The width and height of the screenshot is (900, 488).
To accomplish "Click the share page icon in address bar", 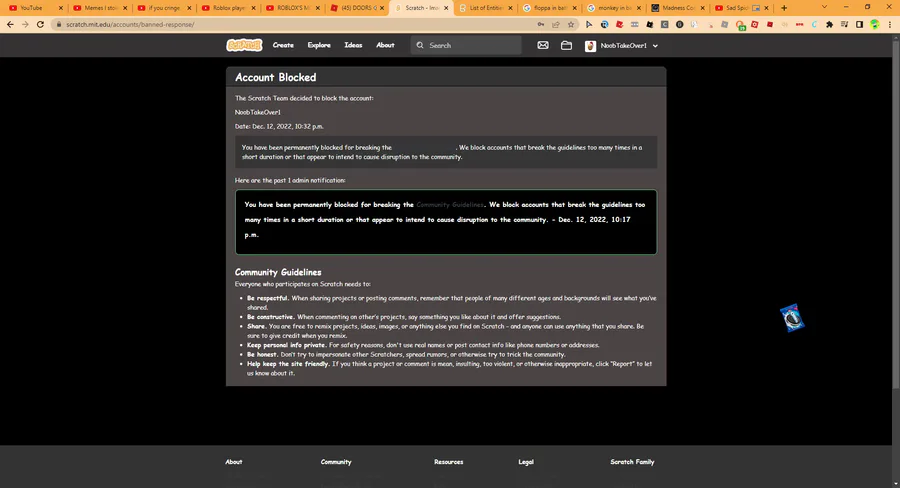I will (x=556, y=25).
